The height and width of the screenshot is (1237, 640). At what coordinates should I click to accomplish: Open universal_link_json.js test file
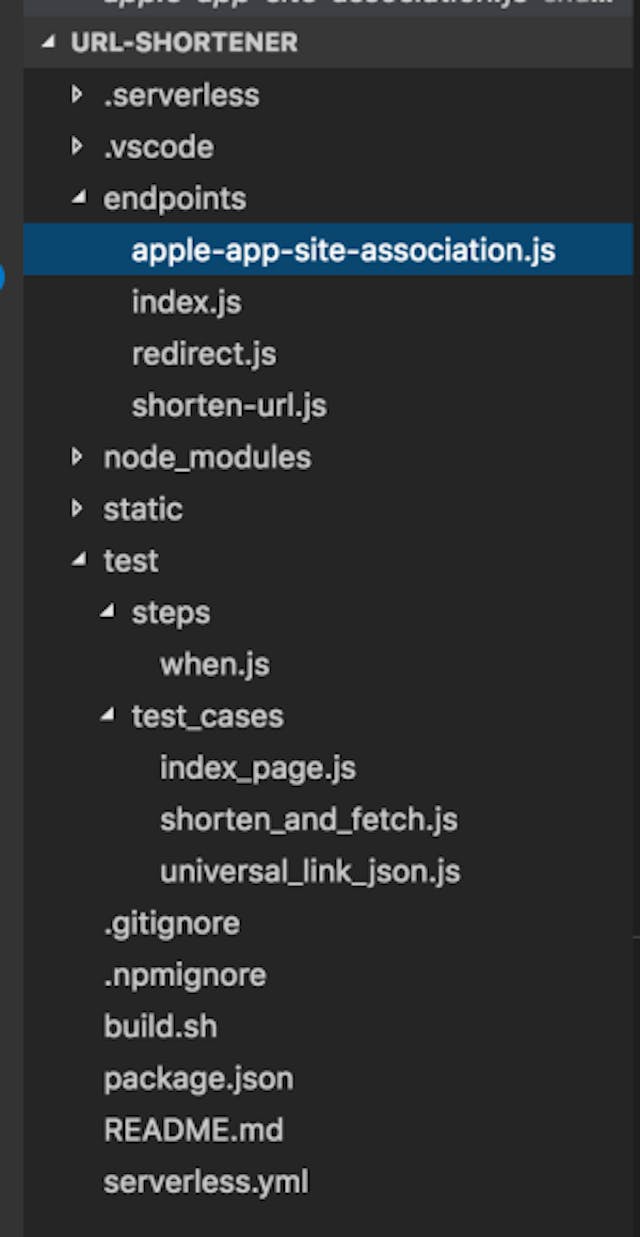pyautogui.click(x=310, y=872)
